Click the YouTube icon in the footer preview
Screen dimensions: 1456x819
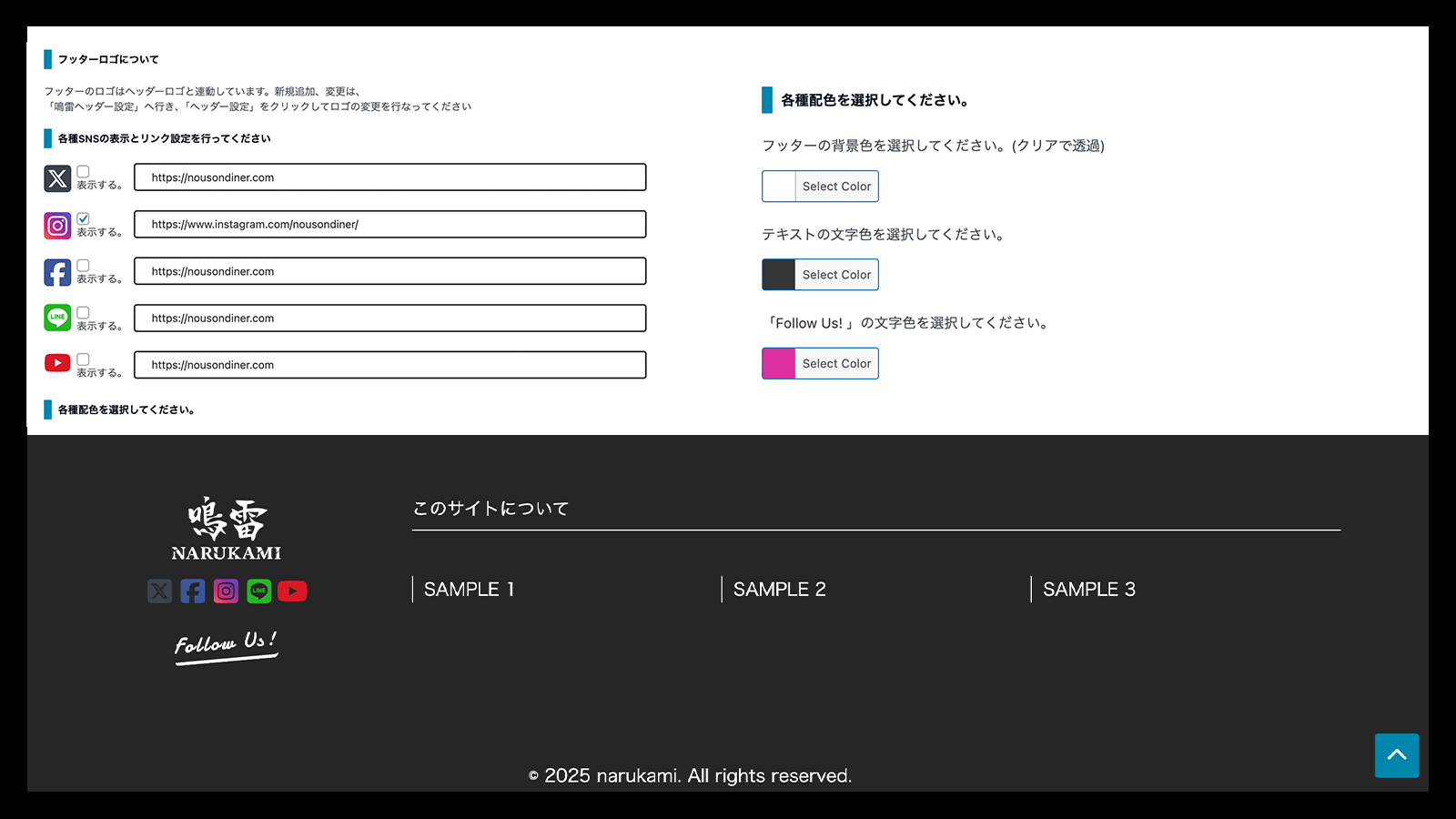point(292,591)
